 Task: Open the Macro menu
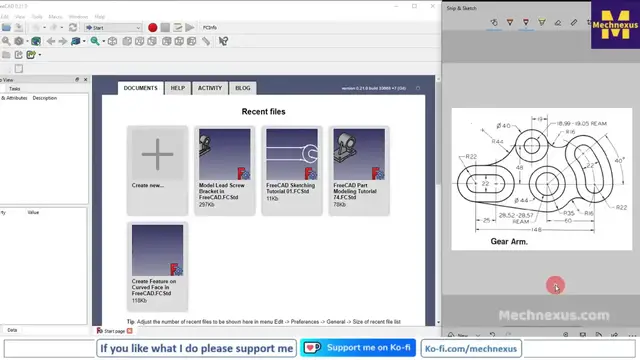click(x=55, y=17)
